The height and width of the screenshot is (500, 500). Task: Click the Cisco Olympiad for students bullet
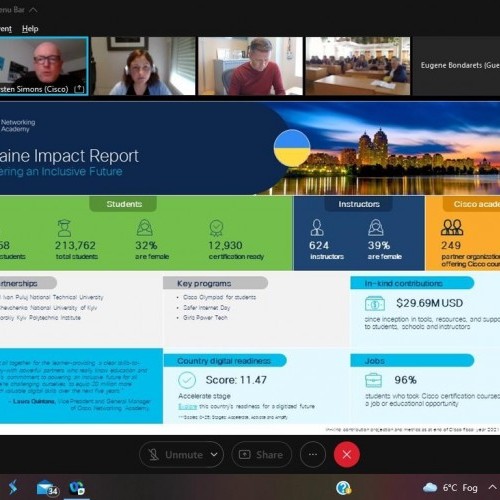click(x=219, y=297)
